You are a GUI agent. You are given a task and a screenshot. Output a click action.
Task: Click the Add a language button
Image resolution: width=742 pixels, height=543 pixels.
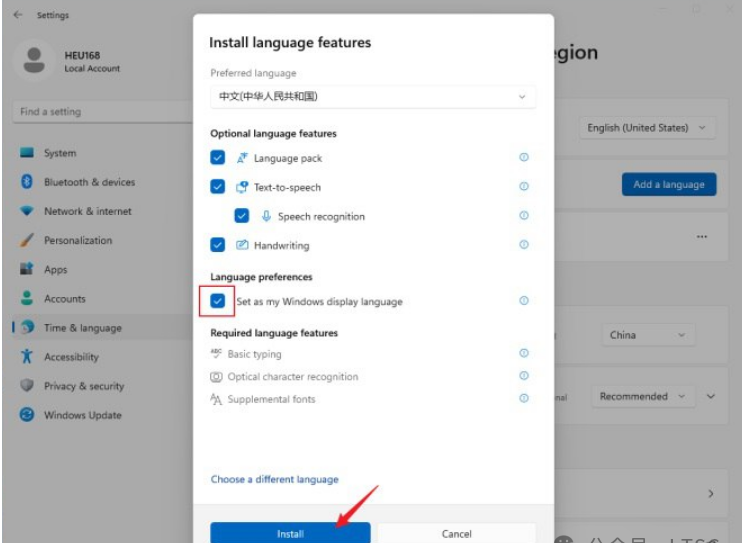point(669,184)
